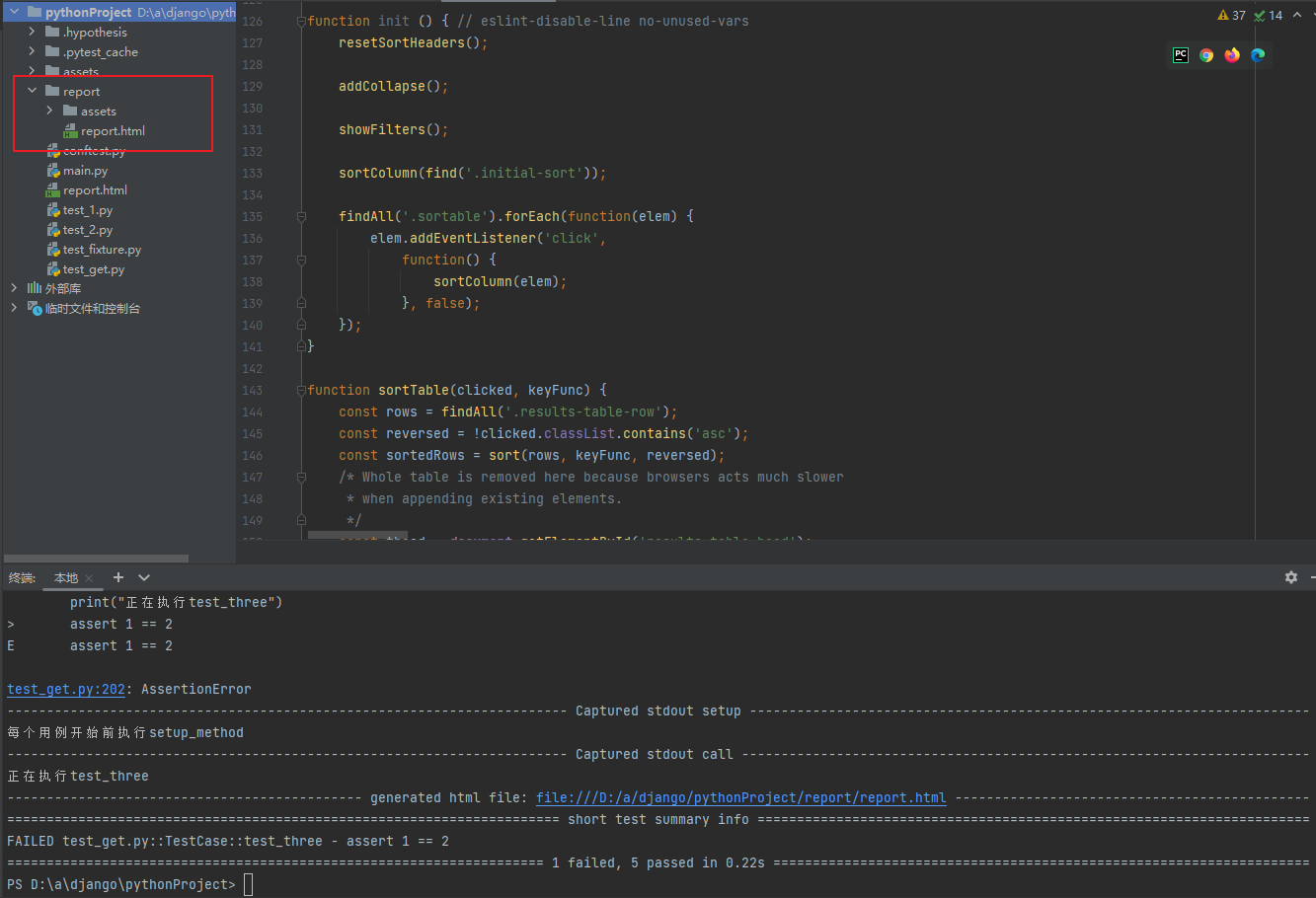
Task: Click 'short test summary info' line
Action: (x=658, y=819)
